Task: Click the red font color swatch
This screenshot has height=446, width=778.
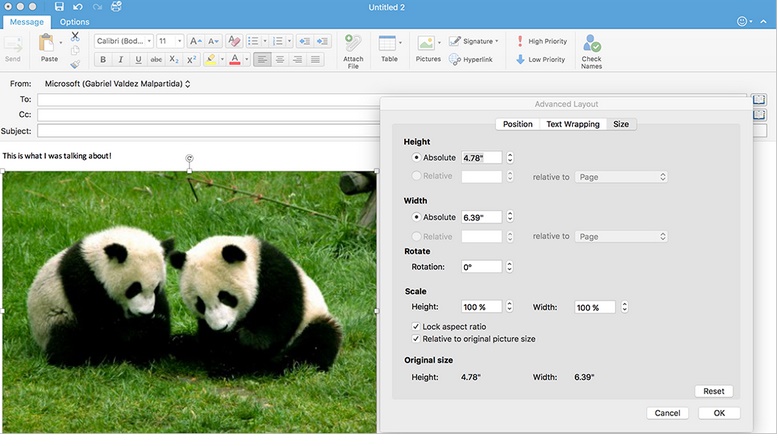Action: point(235,60)
